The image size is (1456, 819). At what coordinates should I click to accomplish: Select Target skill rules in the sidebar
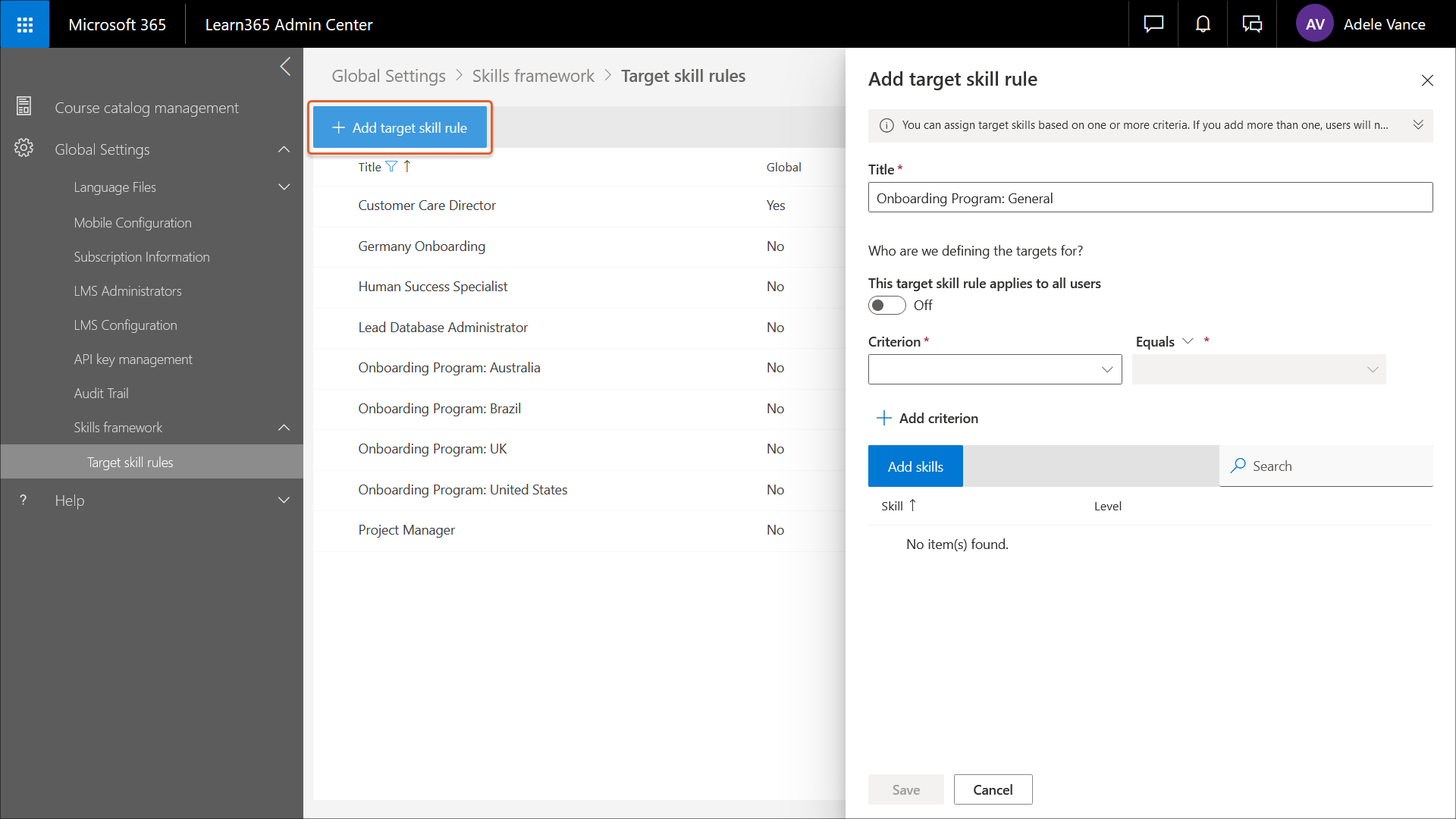click(130, 462)
